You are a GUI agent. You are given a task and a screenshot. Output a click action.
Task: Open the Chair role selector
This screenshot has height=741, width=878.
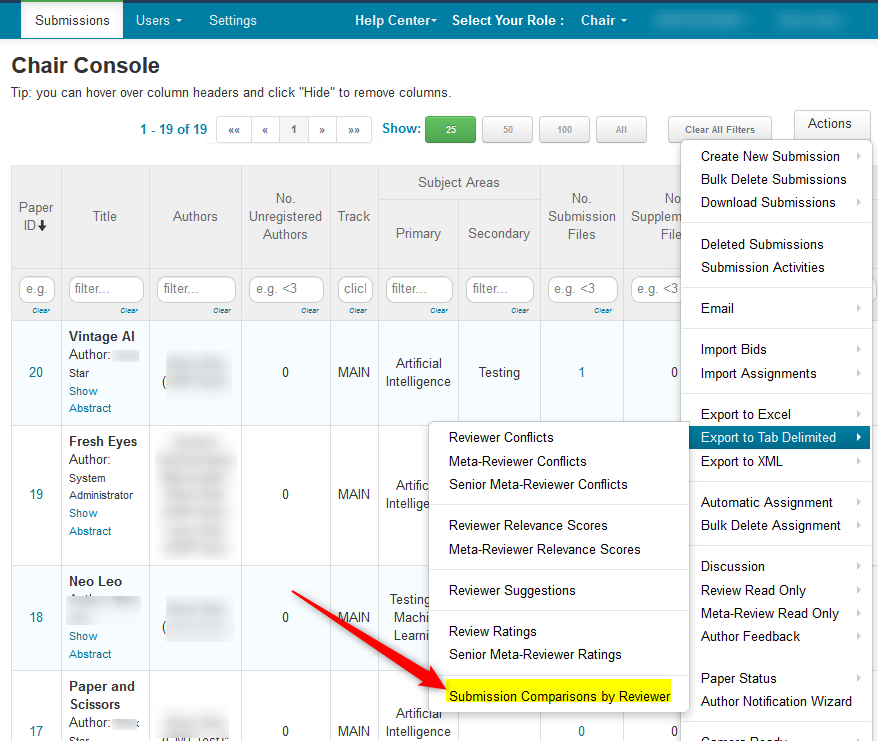pyautogui.click(x=604, y=20)
